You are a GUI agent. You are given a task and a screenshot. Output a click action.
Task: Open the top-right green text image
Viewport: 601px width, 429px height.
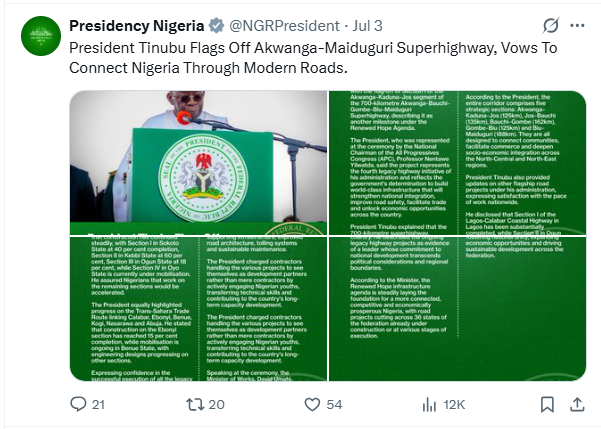coord(458,163)
